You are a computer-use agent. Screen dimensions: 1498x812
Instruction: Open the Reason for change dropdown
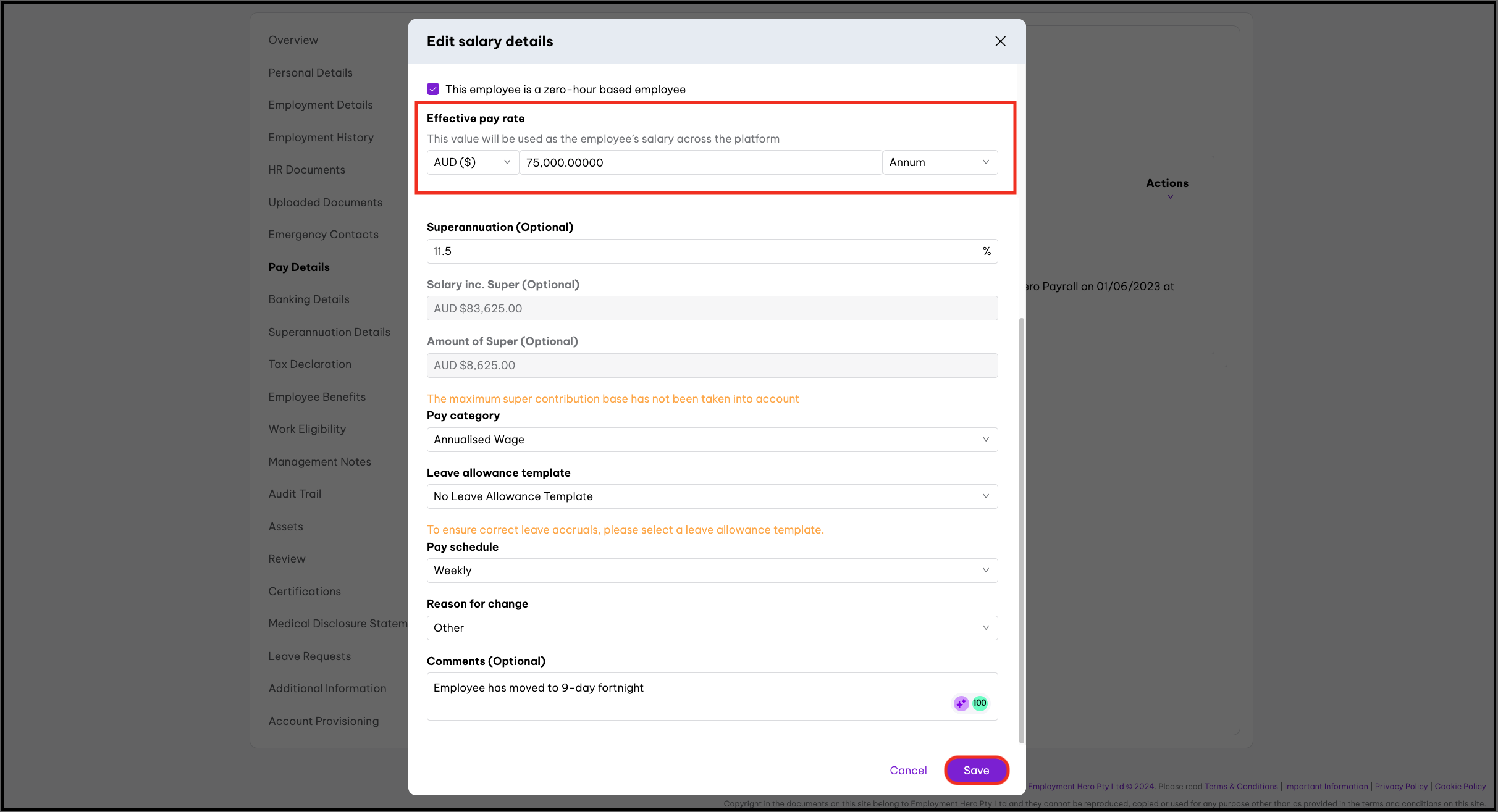tap(712, 628)
